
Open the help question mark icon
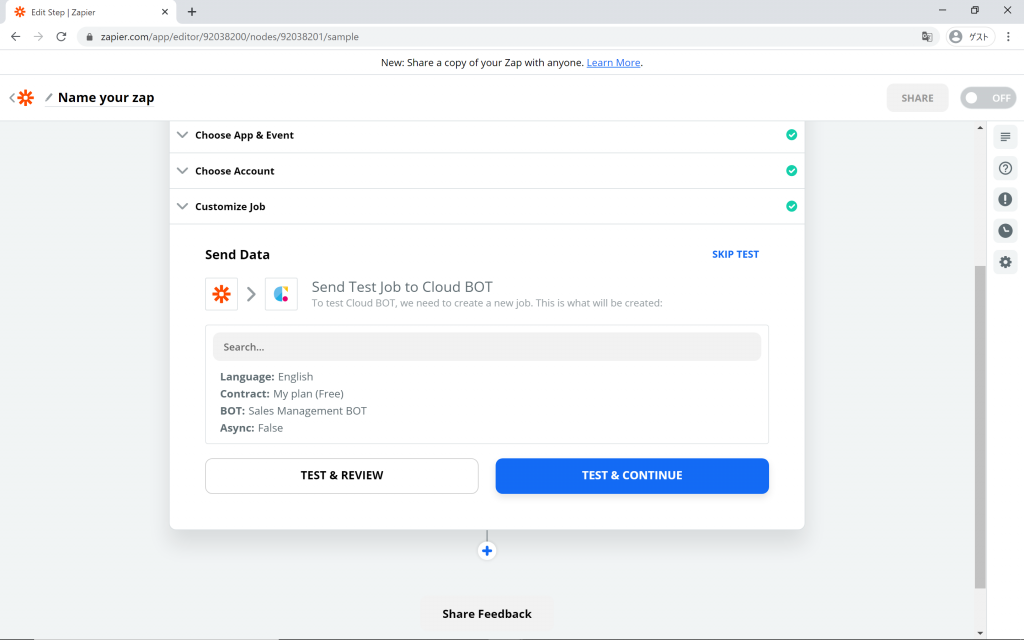(x=1005, y=168)
